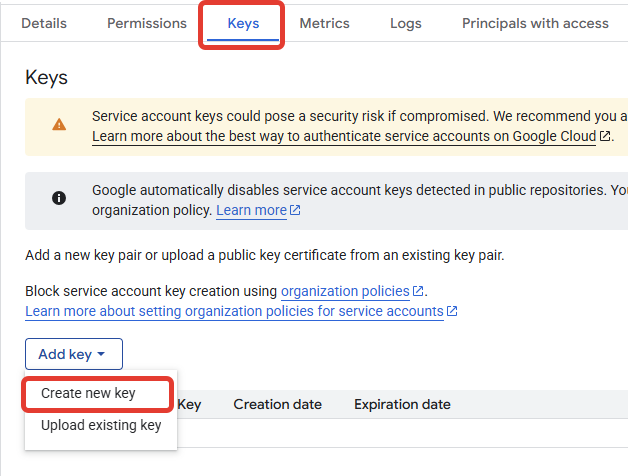Switch to the Details tab
The height and width of the screenshot is (476, 628).
(x=44, y=23)
